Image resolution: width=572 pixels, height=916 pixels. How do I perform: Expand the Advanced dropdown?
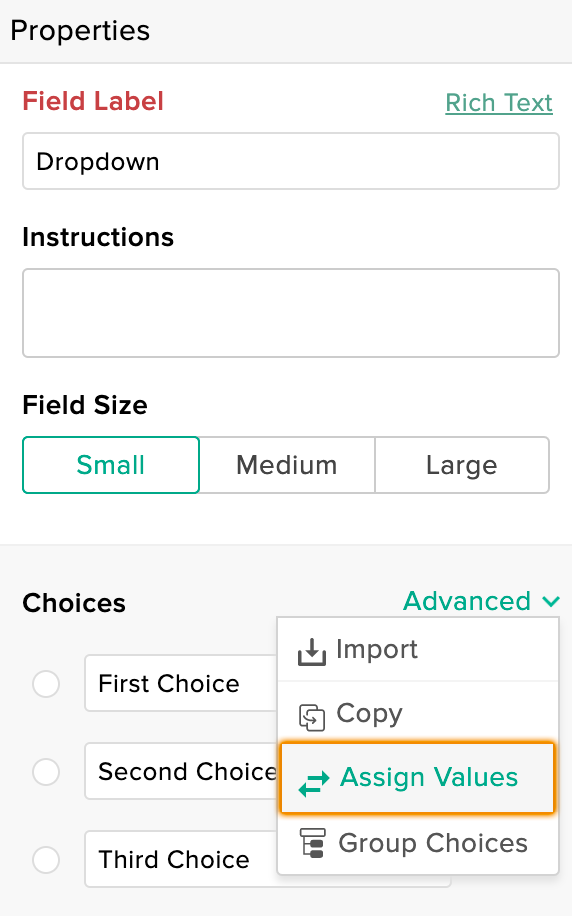point(481,601)
